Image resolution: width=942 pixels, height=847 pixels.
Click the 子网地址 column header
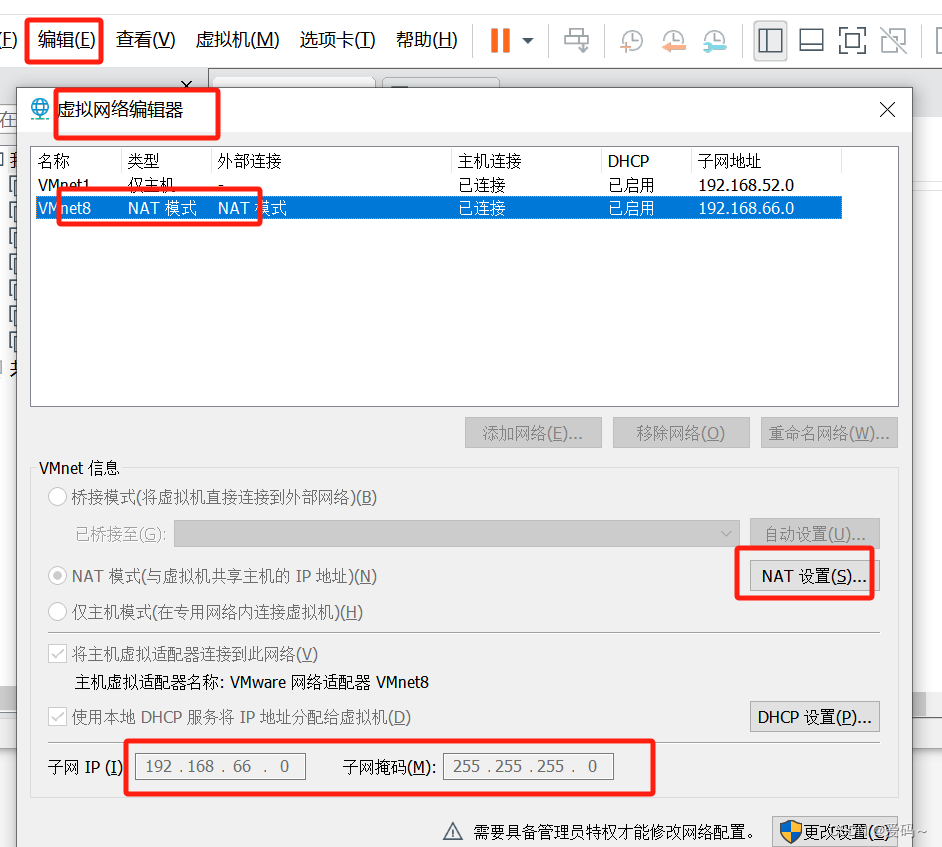[766, 161]
